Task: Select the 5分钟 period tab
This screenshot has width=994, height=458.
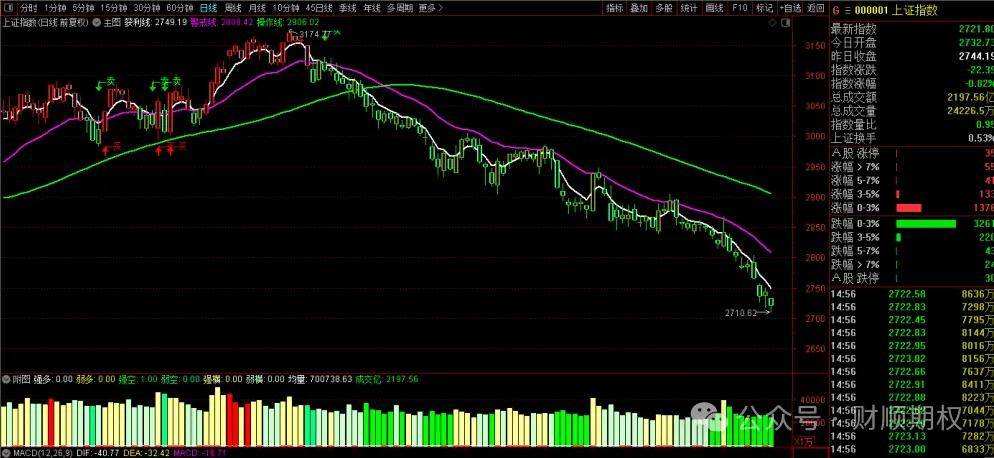Action: coord(82,8)
